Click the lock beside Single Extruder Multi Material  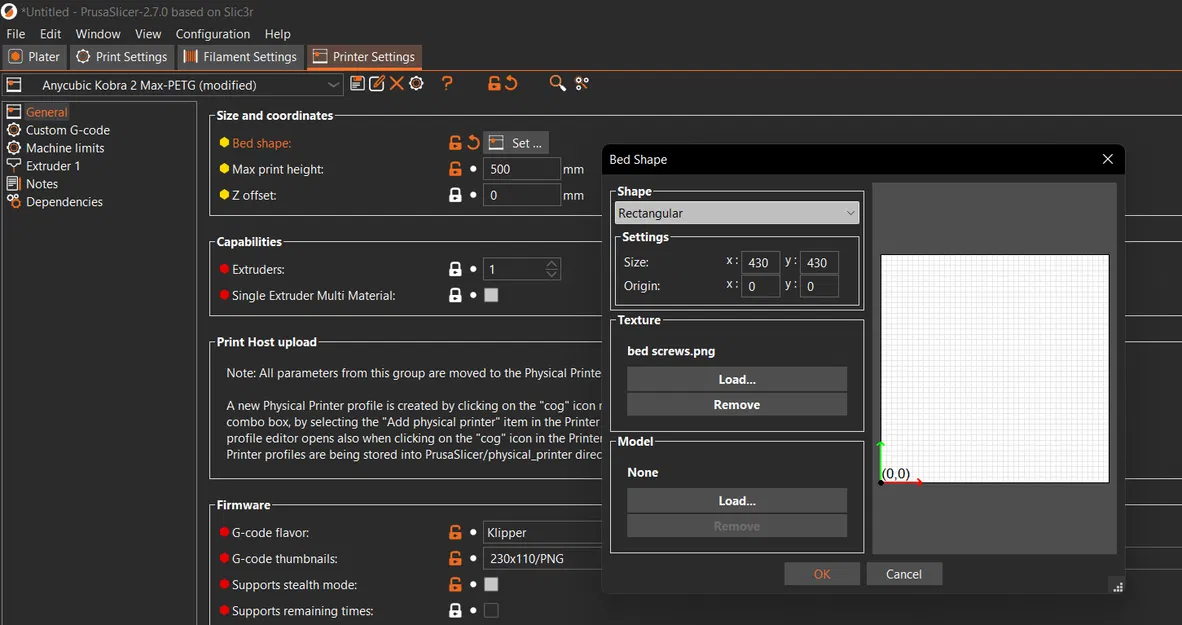pos(455,296)
